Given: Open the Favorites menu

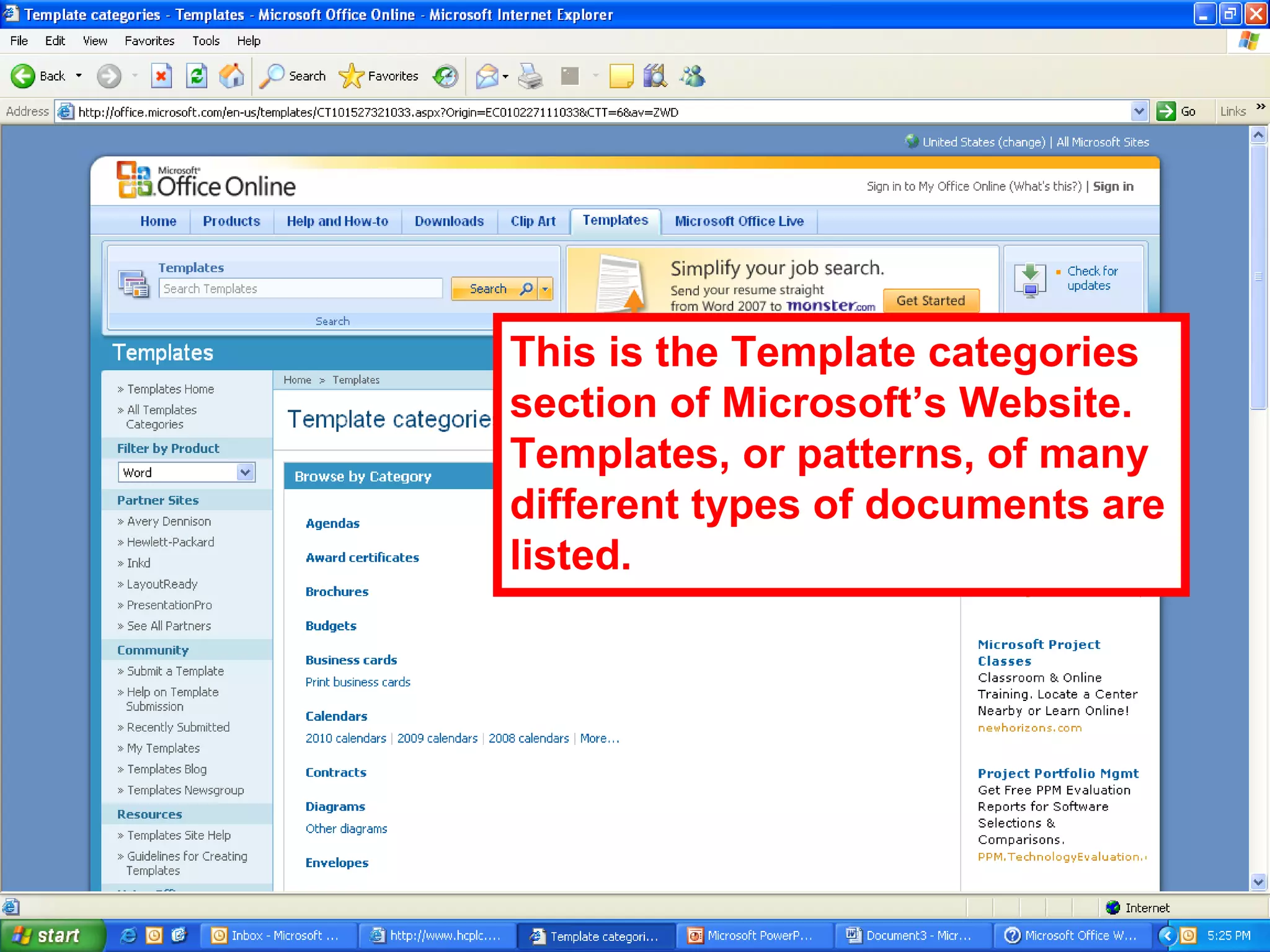Looking at the screenshot, I should 149,41.
